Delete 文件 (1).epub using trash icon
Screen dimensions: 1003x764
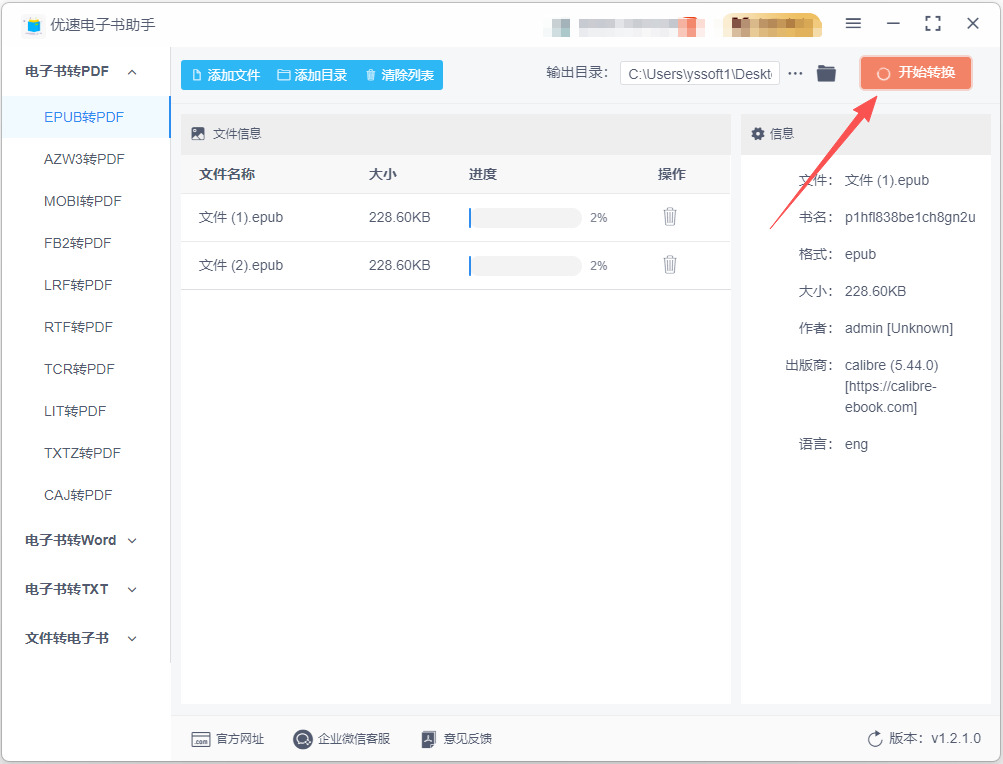coord(670,217)
